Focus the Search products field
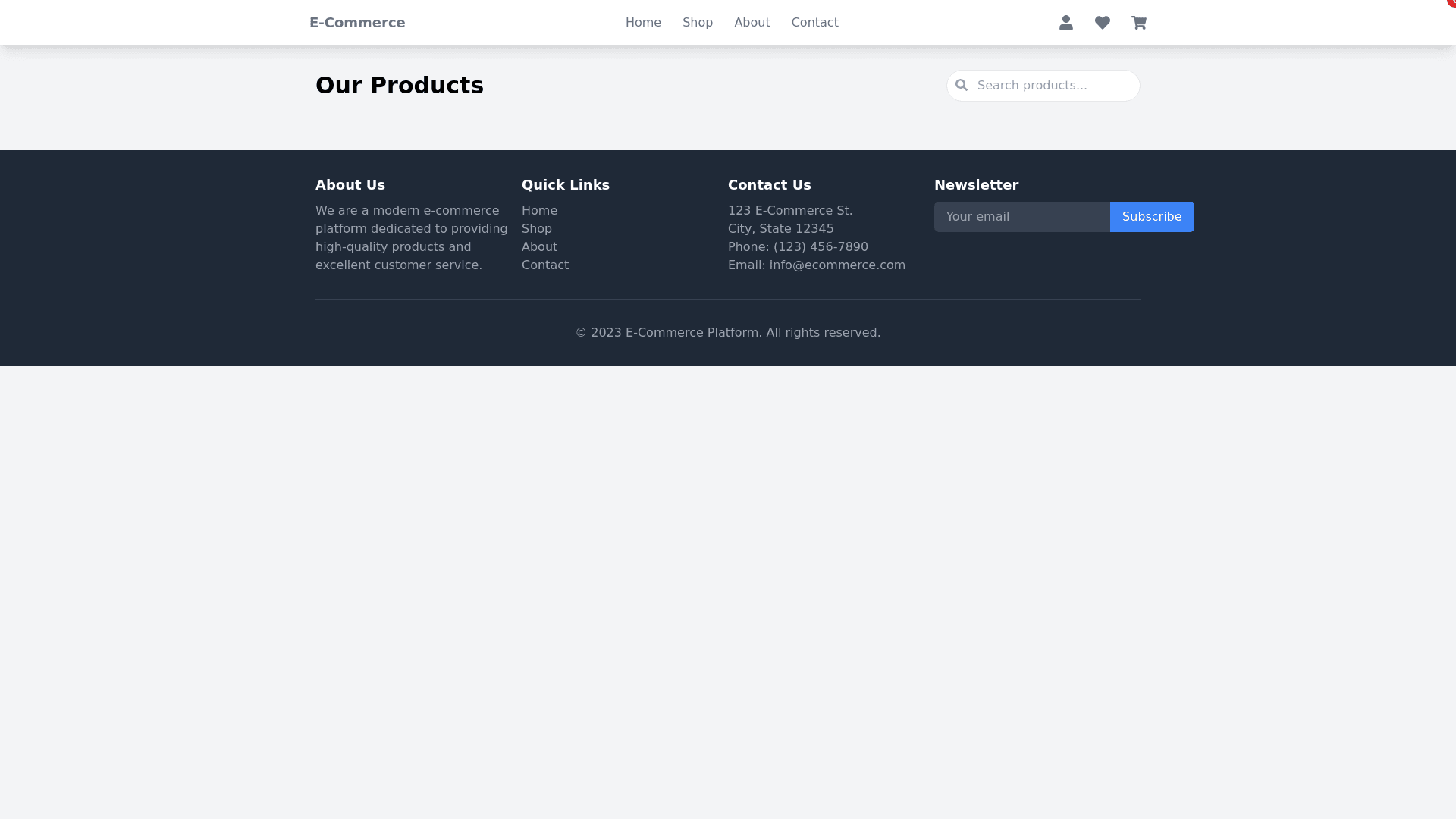 1054,86
